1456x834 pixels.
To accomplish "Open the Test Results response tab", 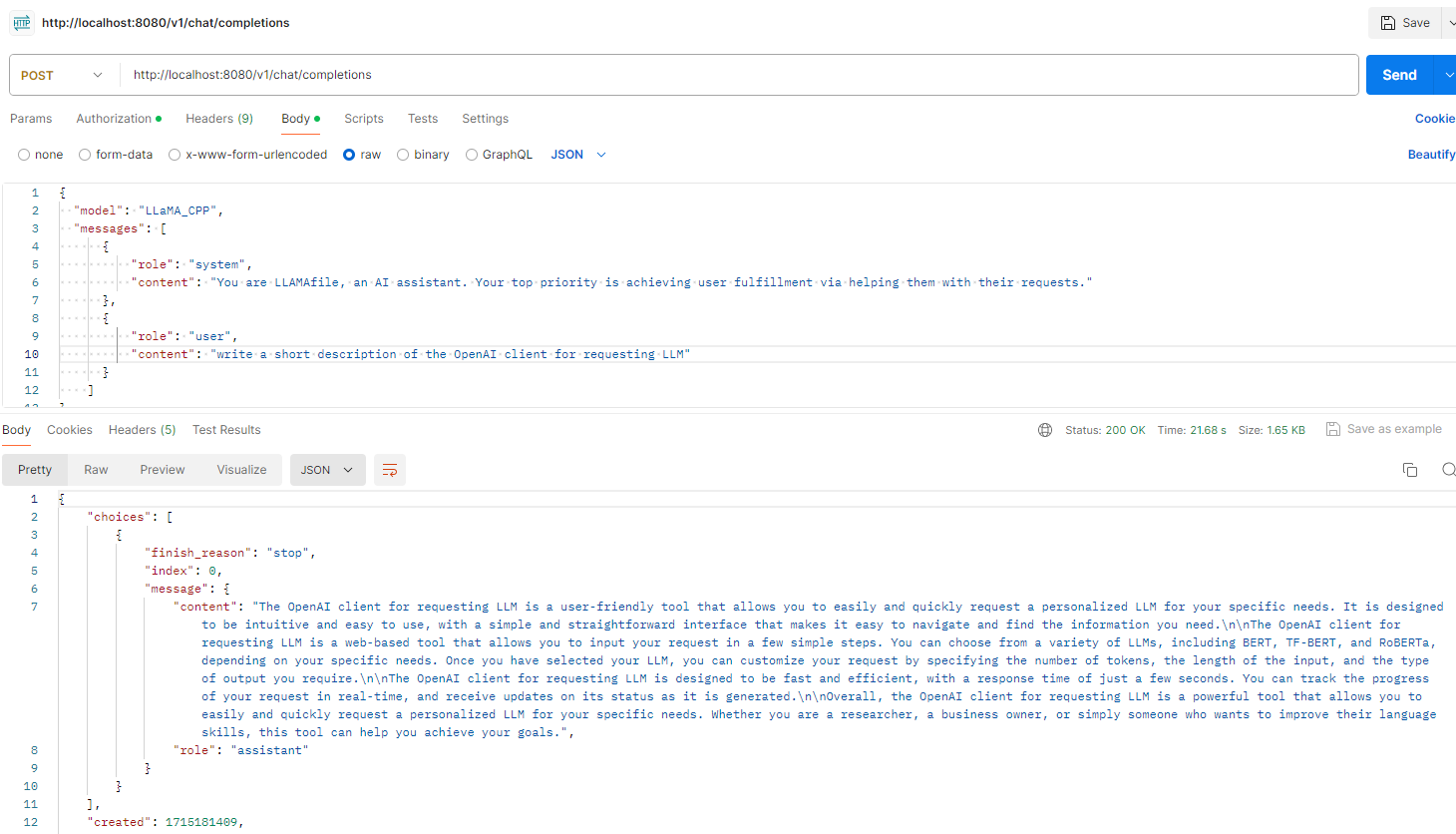I will [x=226, y=430].
